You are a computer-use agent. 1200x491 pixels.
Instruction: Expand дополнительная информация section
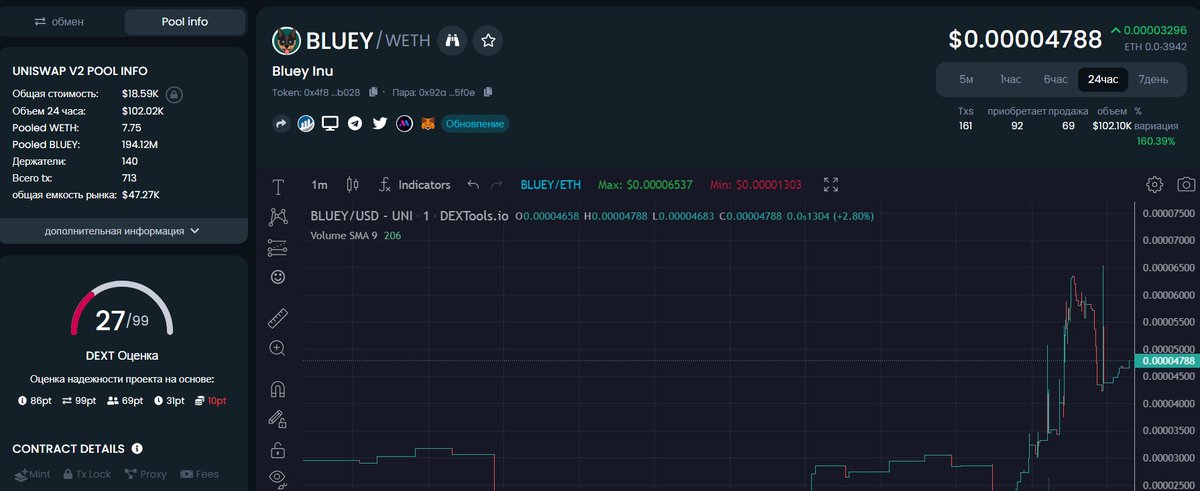(x=123, y=230)
